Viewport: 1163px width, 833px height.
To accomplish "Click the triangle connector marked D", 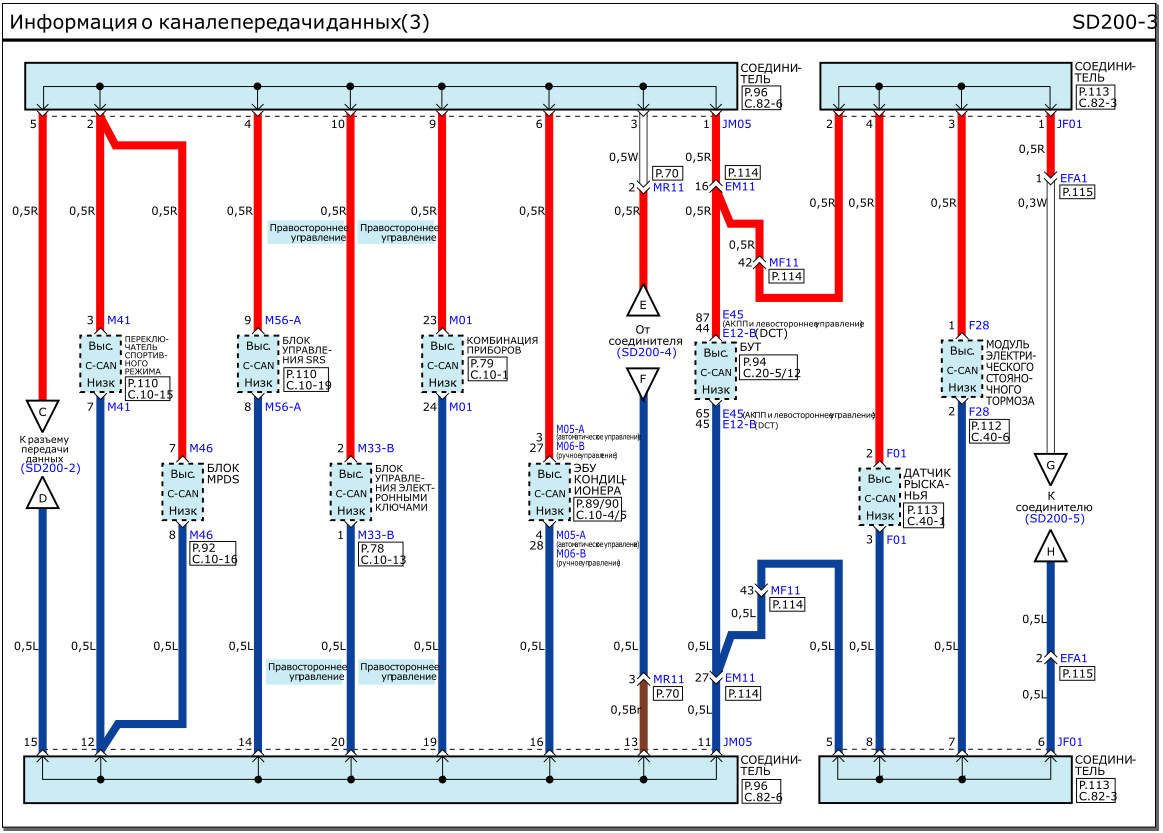I will (x=42, y=495).
